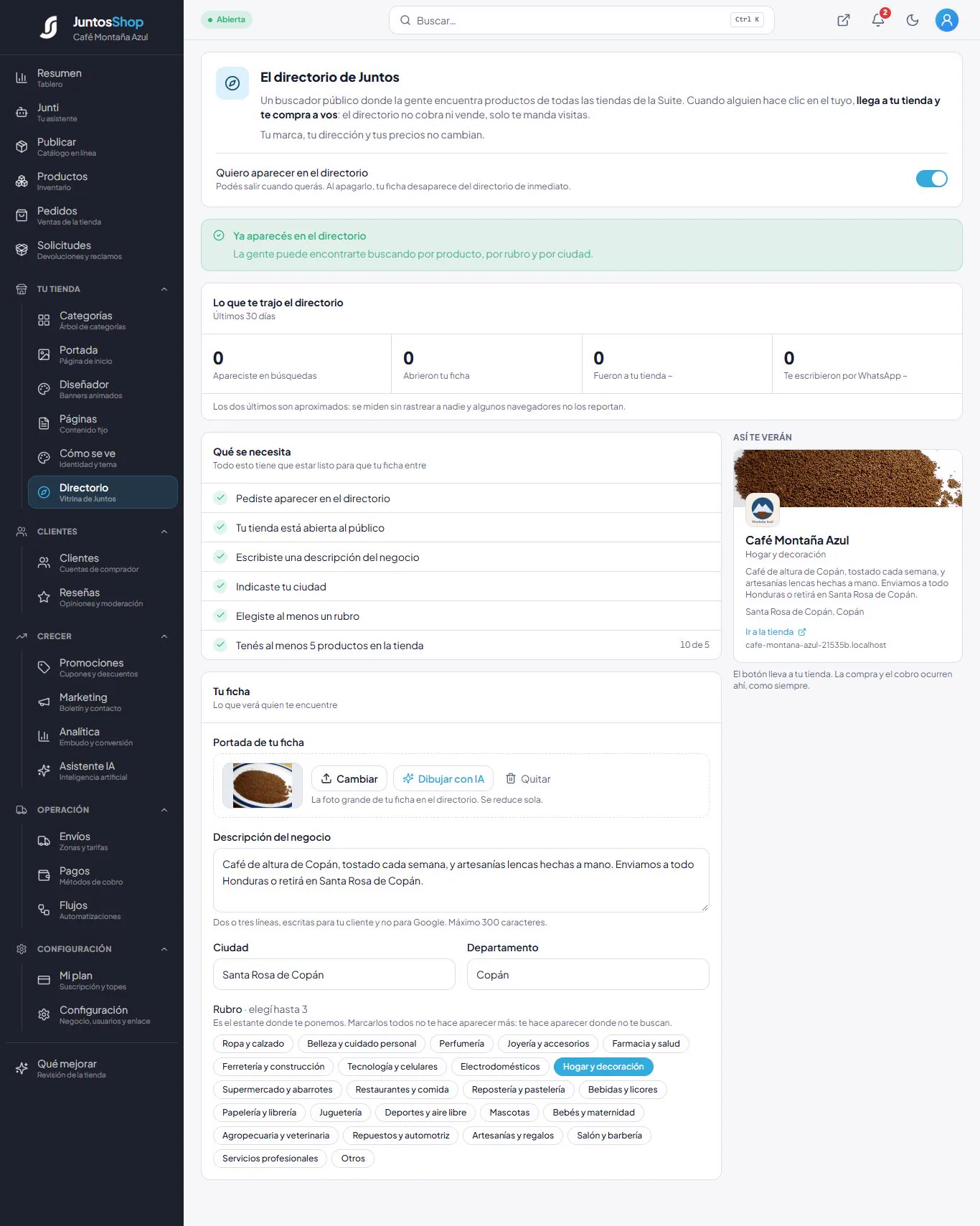The height and width of the screenshot is (1226, 980).
Task: Click the Envíos truck icon
Action: click(44, 841)
